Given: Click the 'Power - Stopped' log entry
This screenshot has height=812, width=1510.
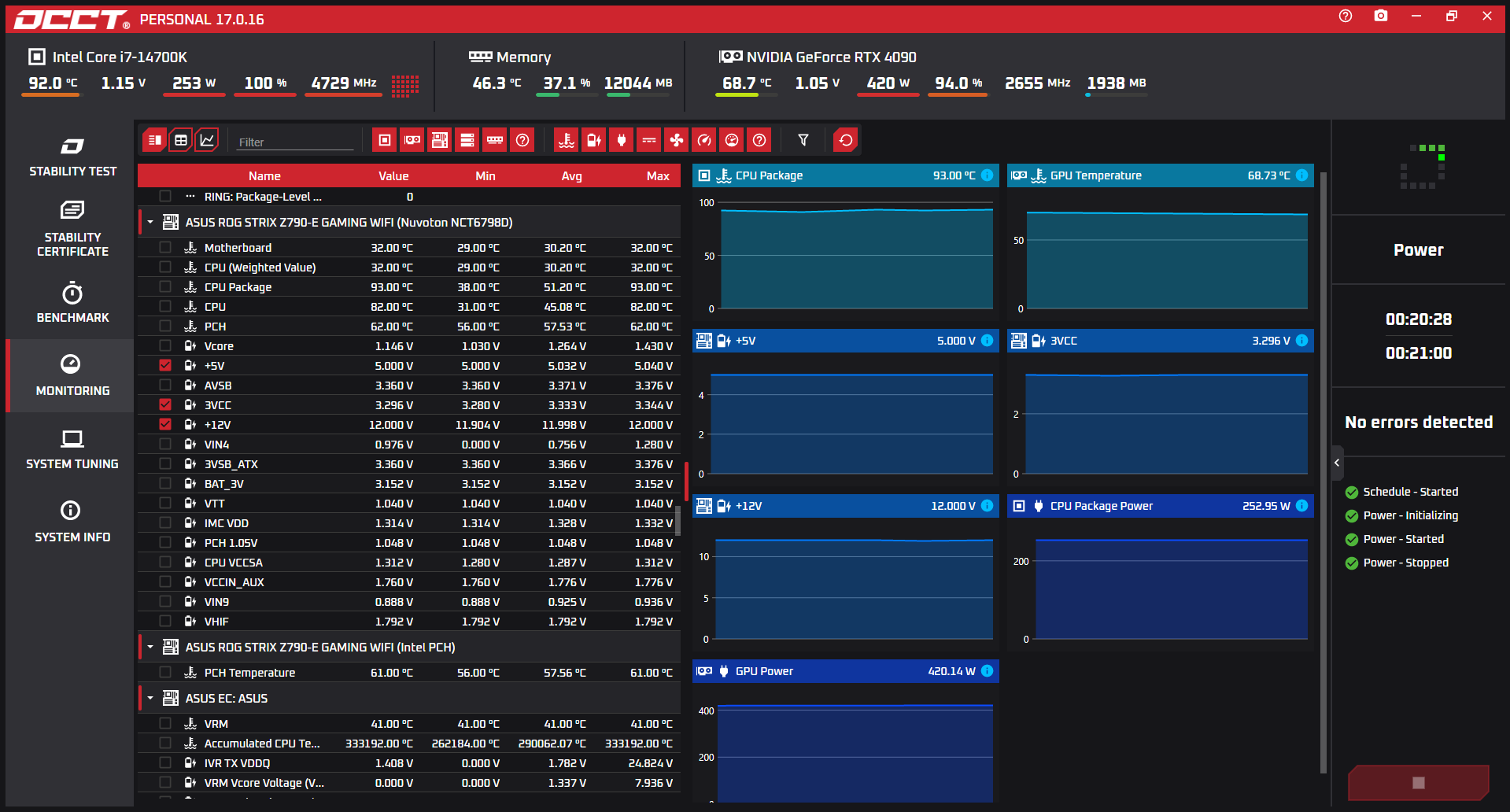Looking at the screenshot, I should (1405, 563).
